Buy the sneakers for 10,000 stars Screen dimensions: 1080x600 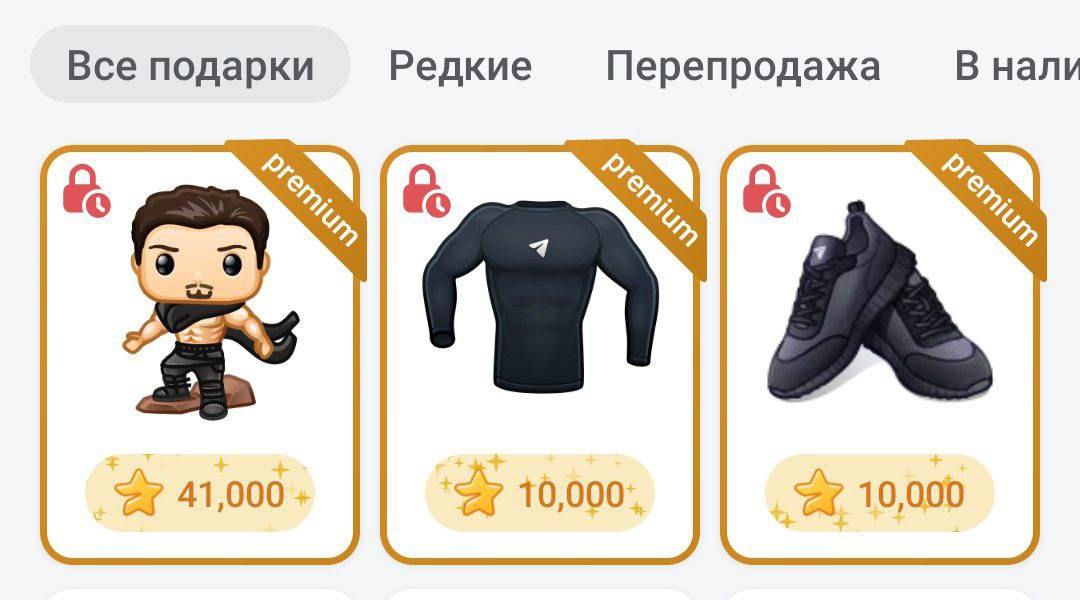point(880,493)
